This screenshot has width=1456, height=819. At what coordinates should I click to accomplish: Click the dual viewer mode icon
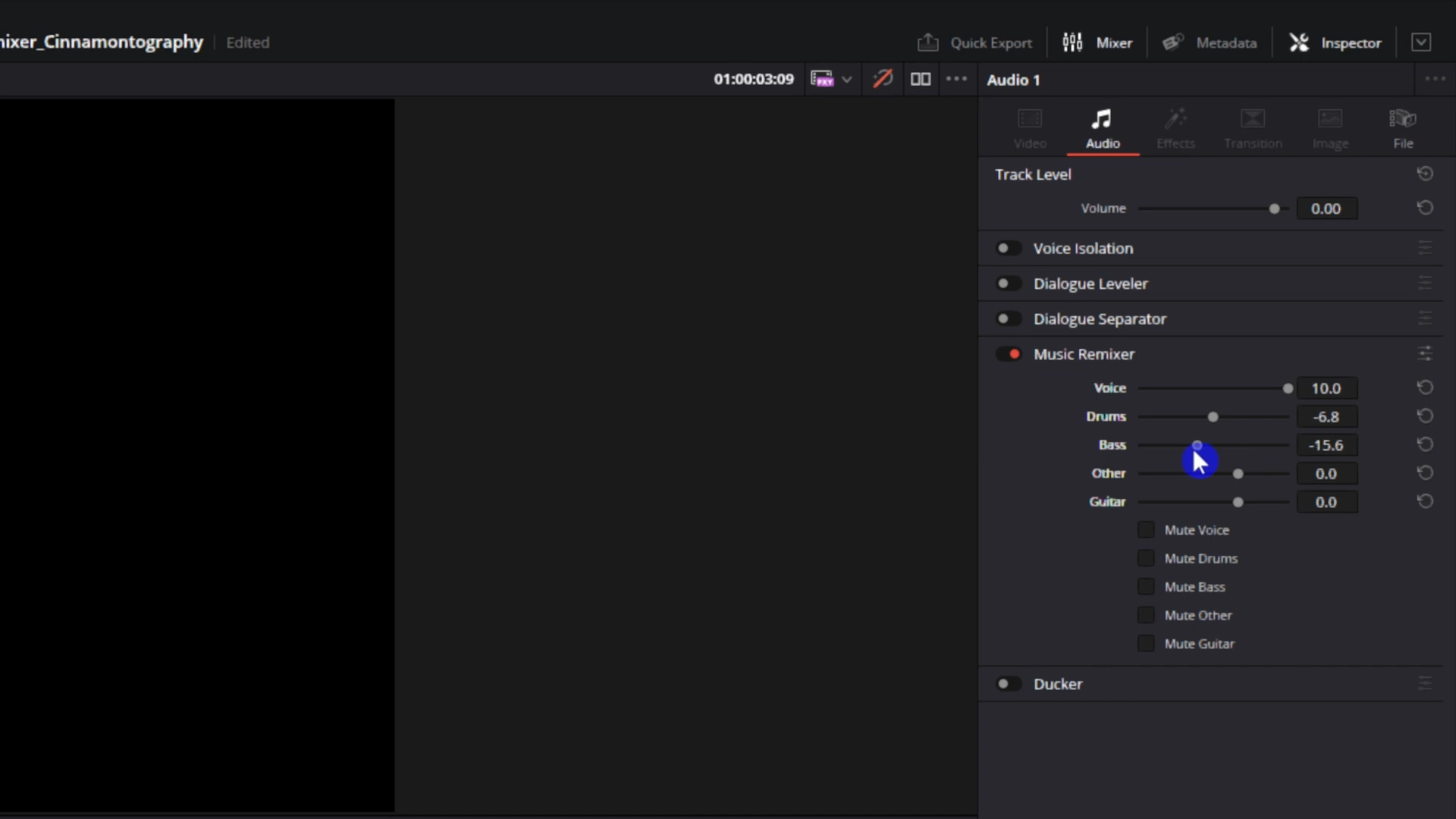coord(920,79)
